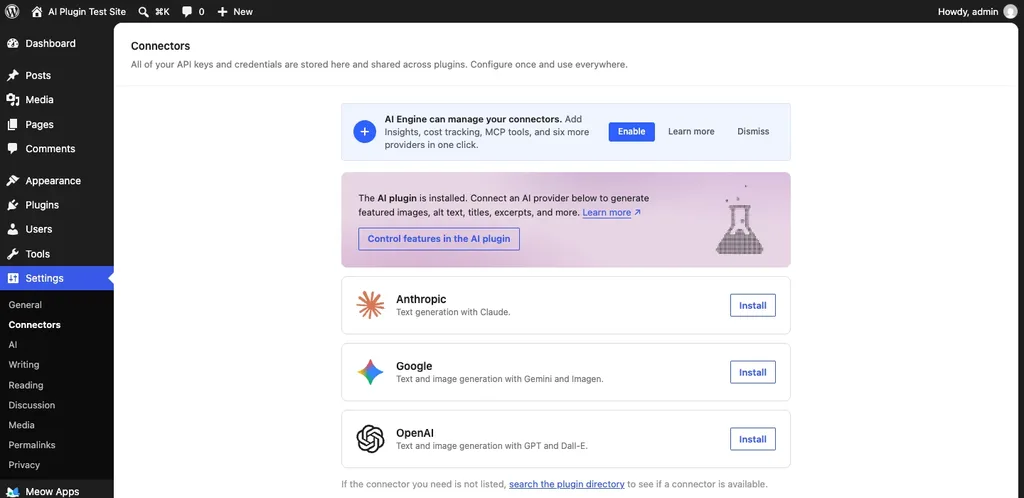
Task: Click the Dashboard gauge icon
Action: coord(12,44)
